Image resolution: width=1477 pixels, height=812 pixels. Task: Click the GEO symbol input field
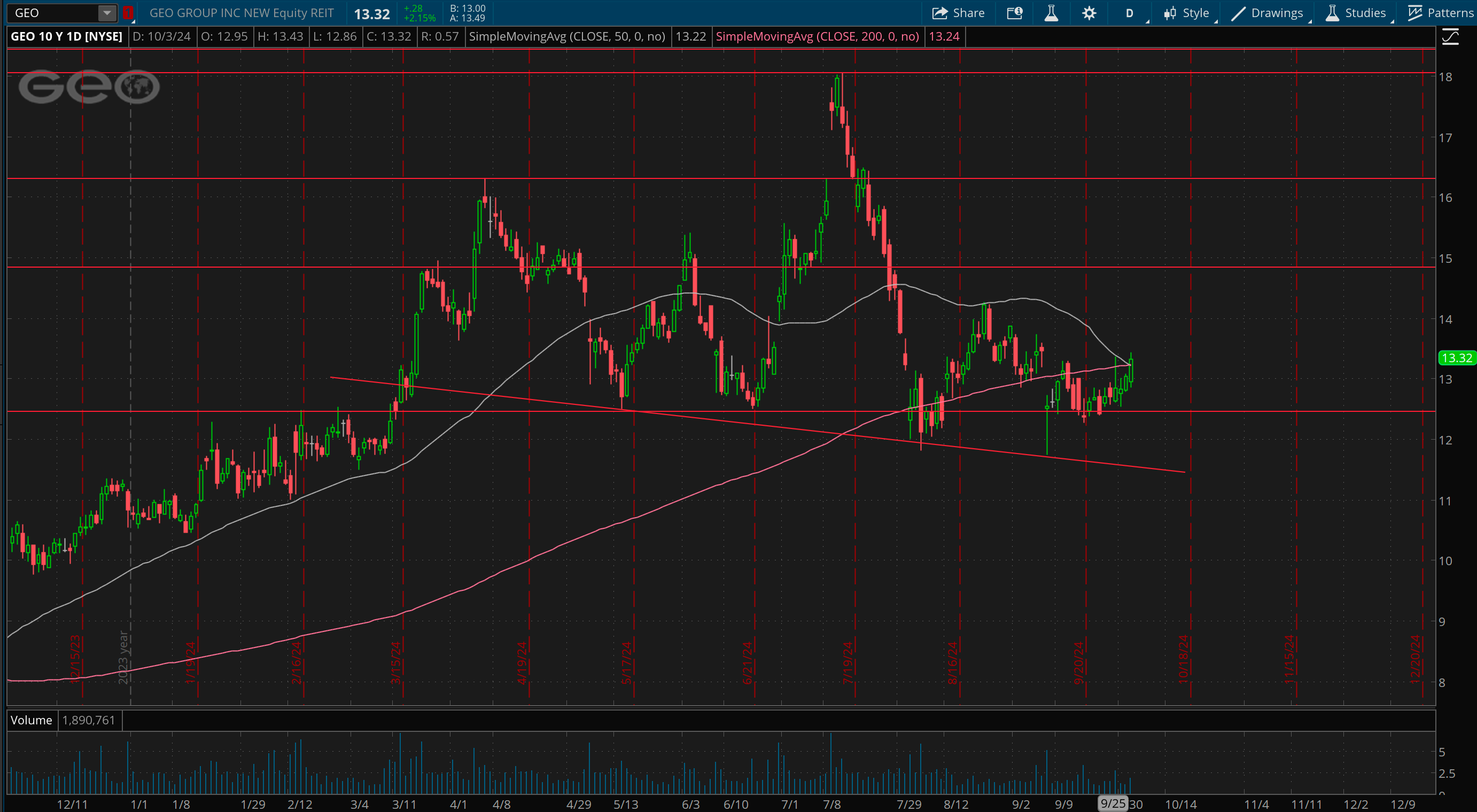click(53, 13)
